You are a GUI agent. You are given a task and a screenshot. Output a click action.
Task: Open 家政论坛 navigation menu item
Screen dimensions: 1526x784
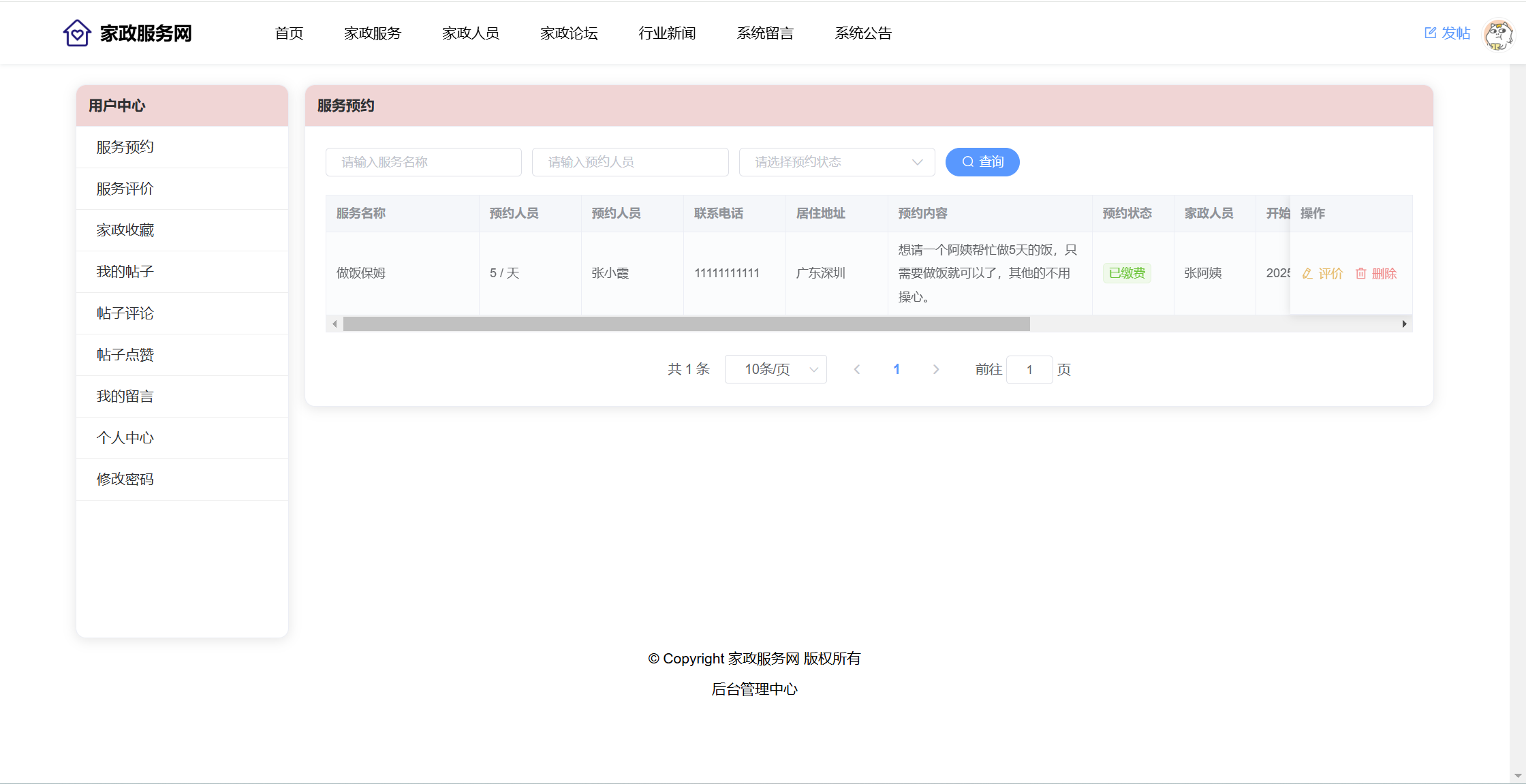(x=569, y=33)
